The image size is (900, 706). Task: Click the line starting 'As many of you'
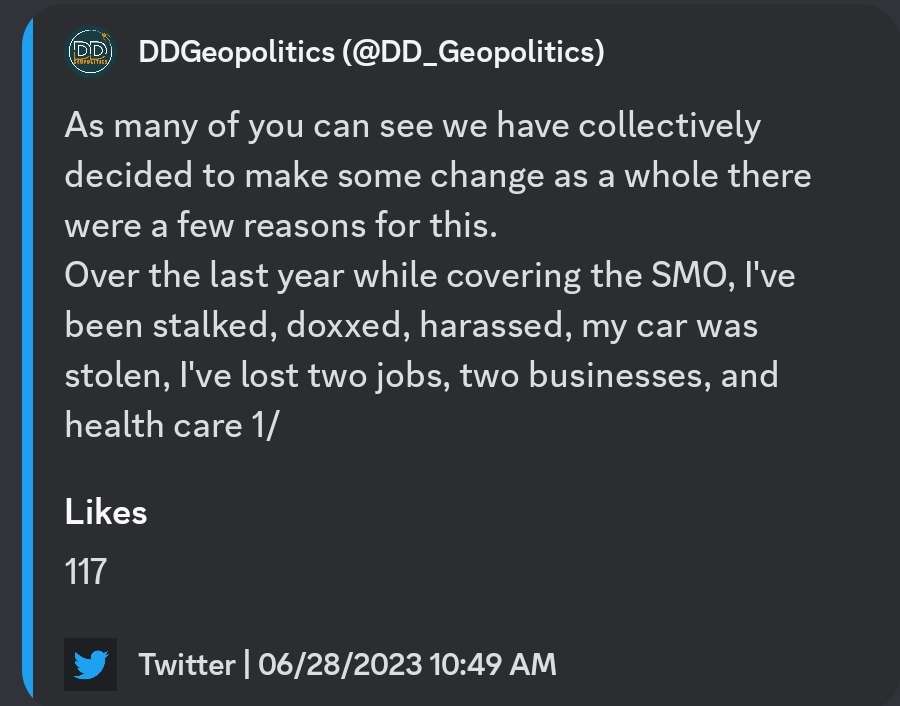coord(413,126)
